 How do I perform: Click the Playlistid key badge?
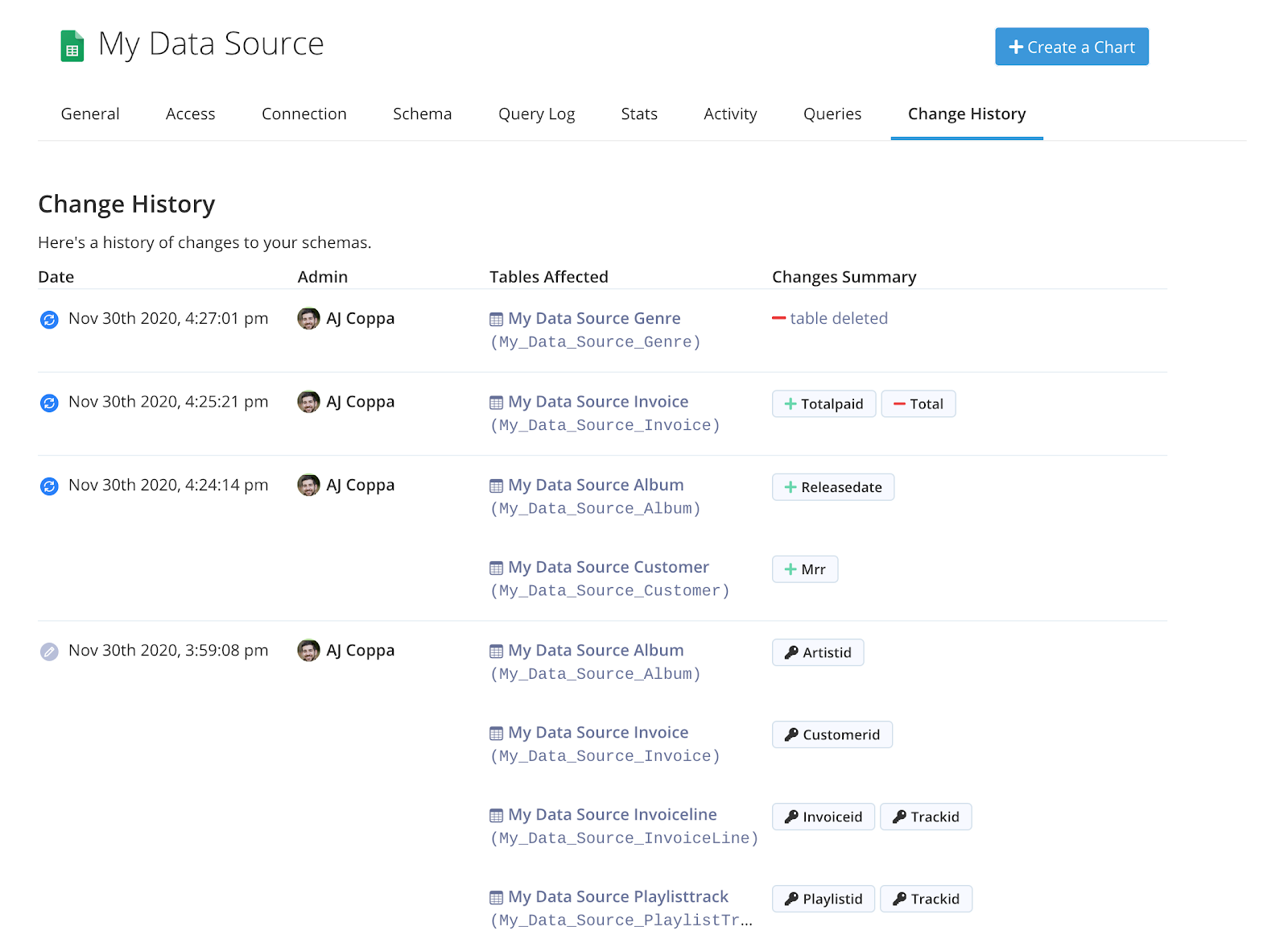(x=824, y=899)
